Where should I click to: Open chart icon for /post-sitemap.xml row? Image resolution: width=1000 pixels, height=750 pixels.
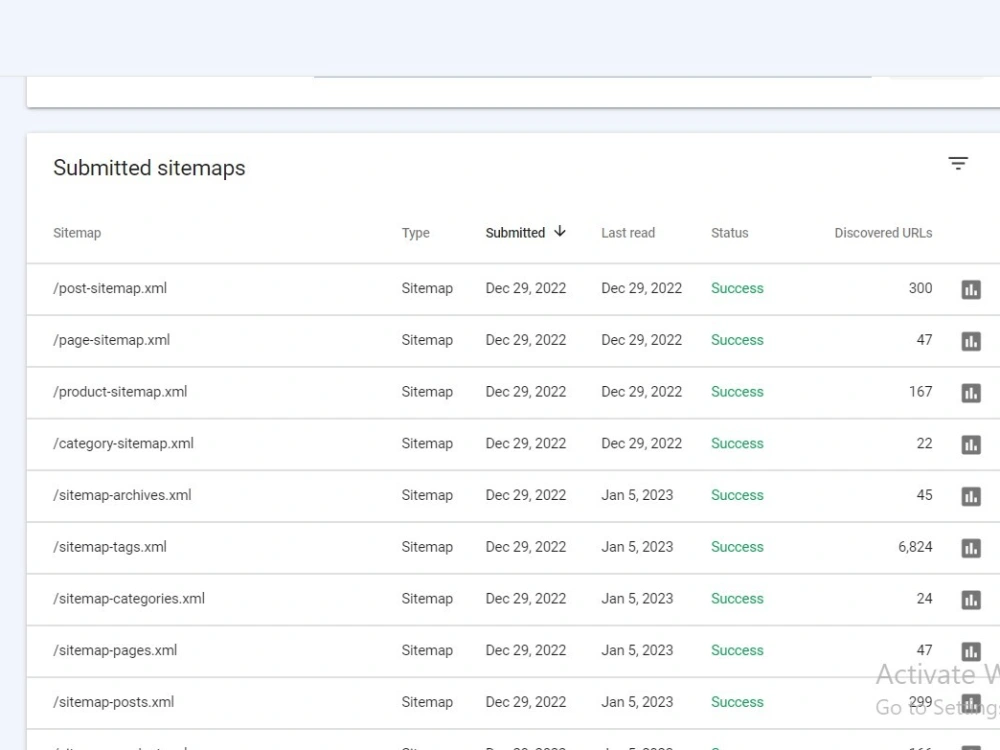point(971,290)
